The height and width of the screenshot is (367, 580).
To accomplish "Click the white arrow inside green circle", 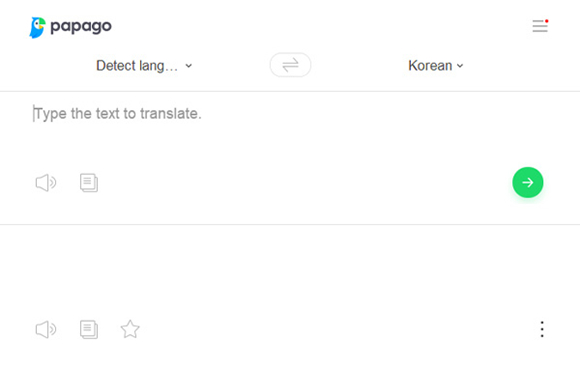I will click(527, 182).
